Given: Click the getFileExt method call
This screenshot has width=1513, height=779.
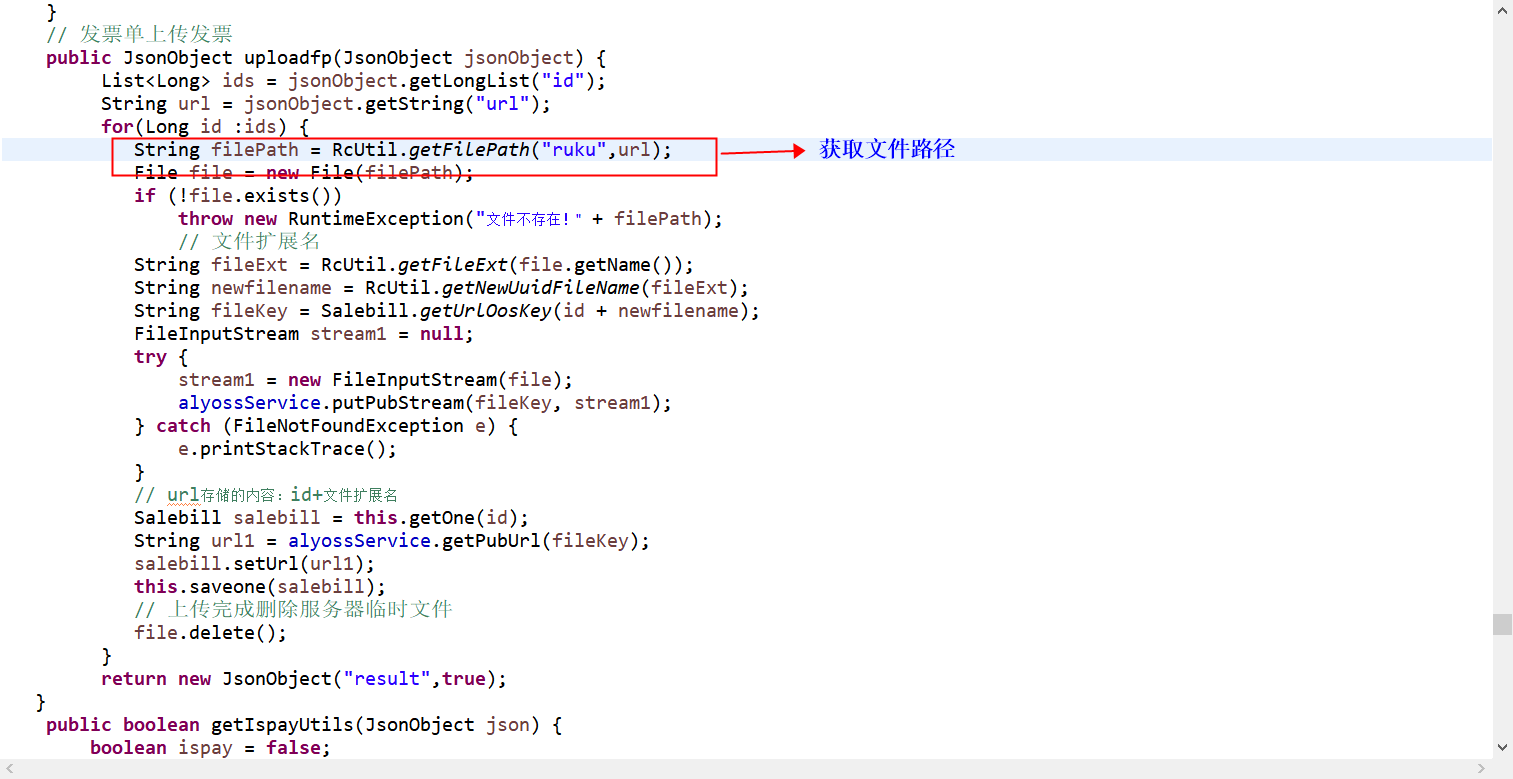Looking at the screenshot, I should [453, 265].
